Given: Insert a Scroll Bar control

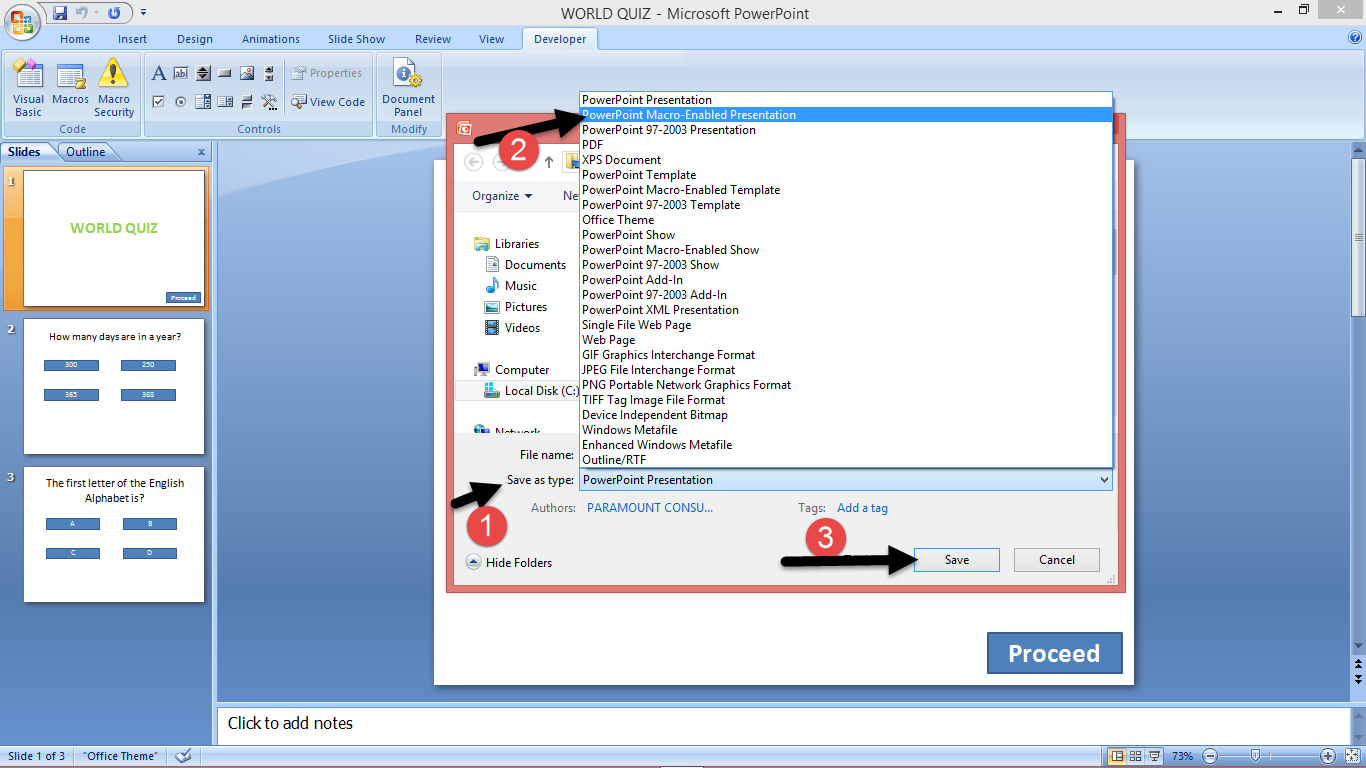Looking at the screenshot, I should click(x=269, y=73).
